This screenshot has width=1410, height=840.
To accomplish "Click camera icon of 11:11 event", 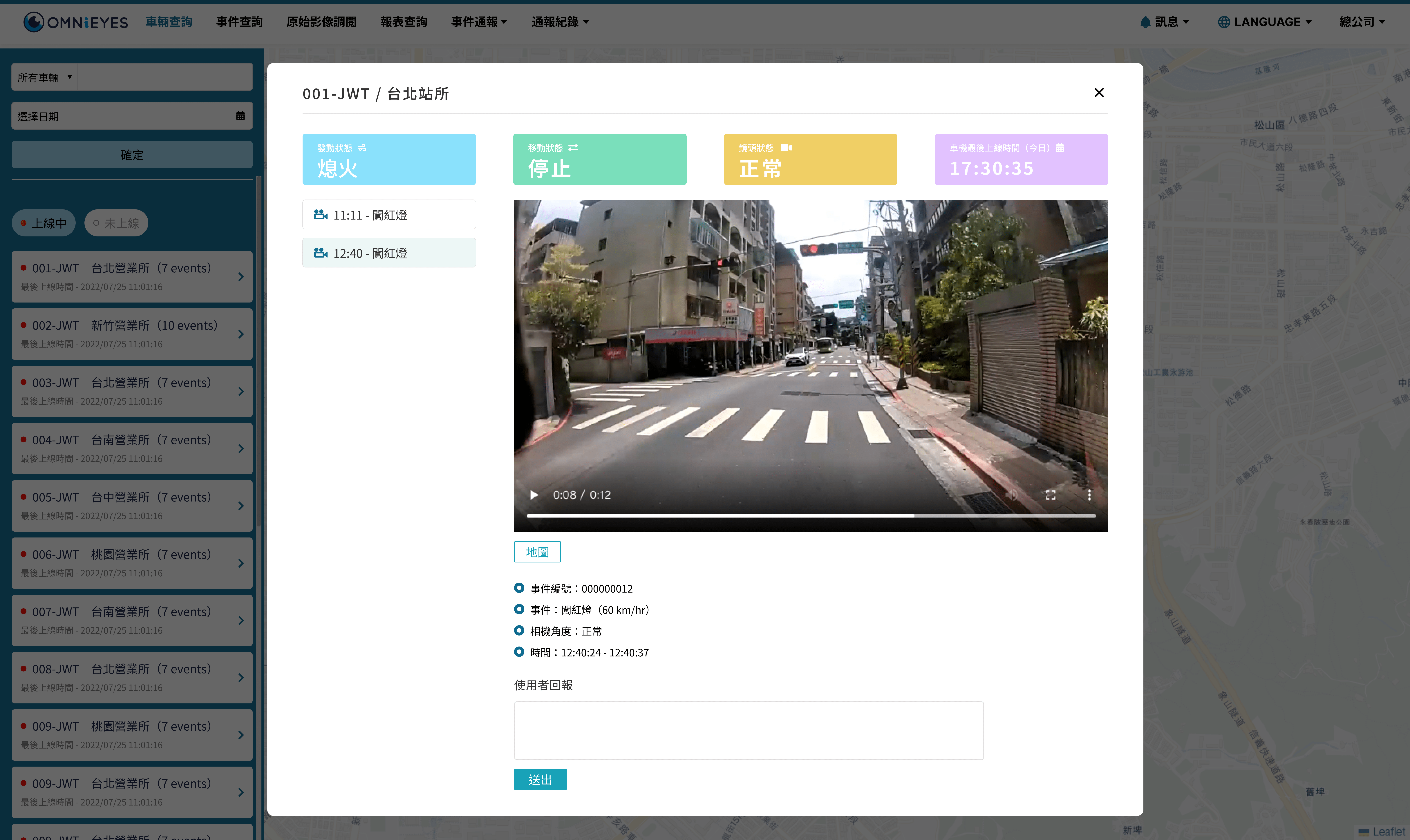I will [321, 215].
